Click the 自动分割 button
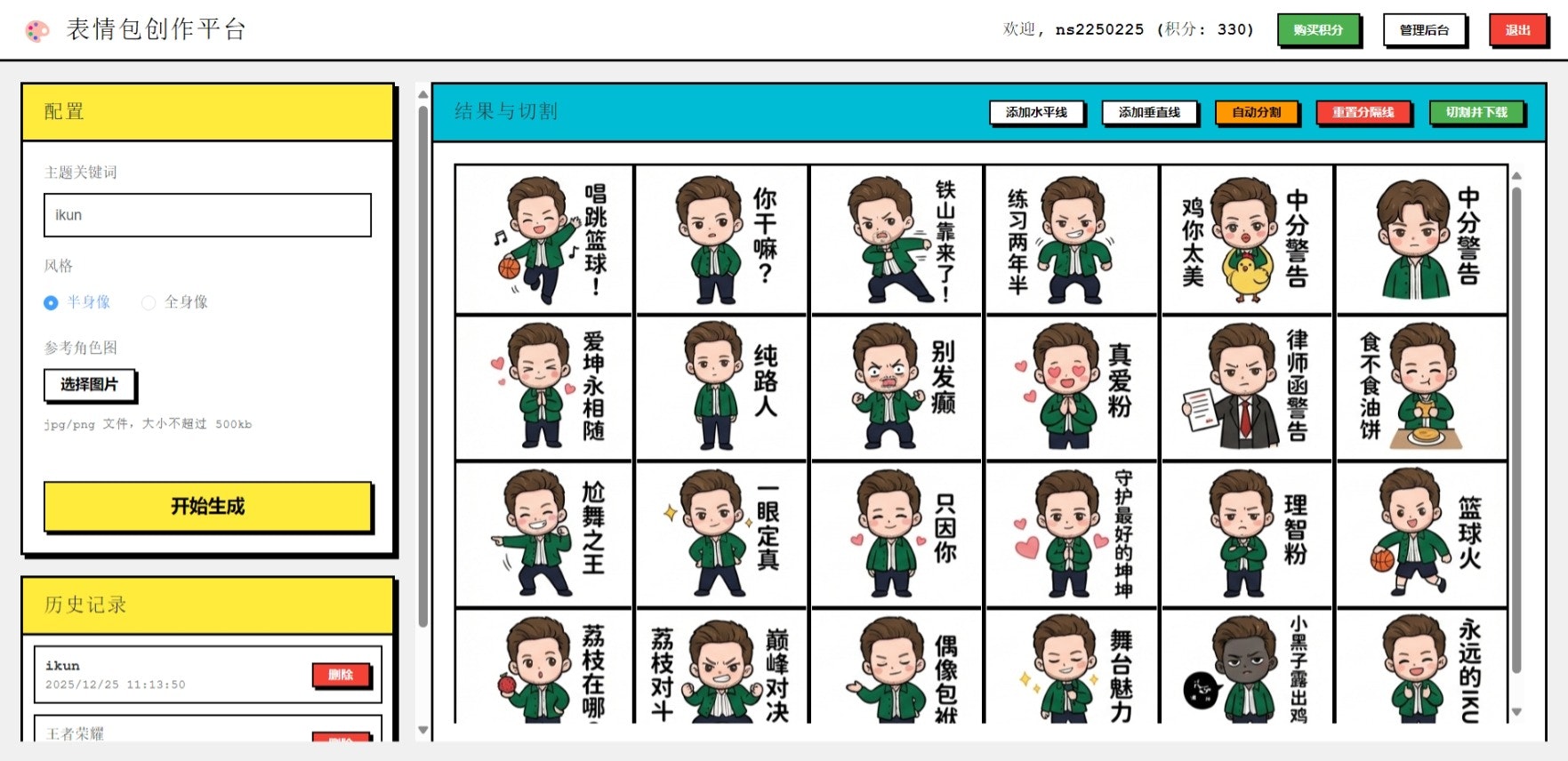The width and height of the screenshot is (1568, 761). pos(1256,112)
